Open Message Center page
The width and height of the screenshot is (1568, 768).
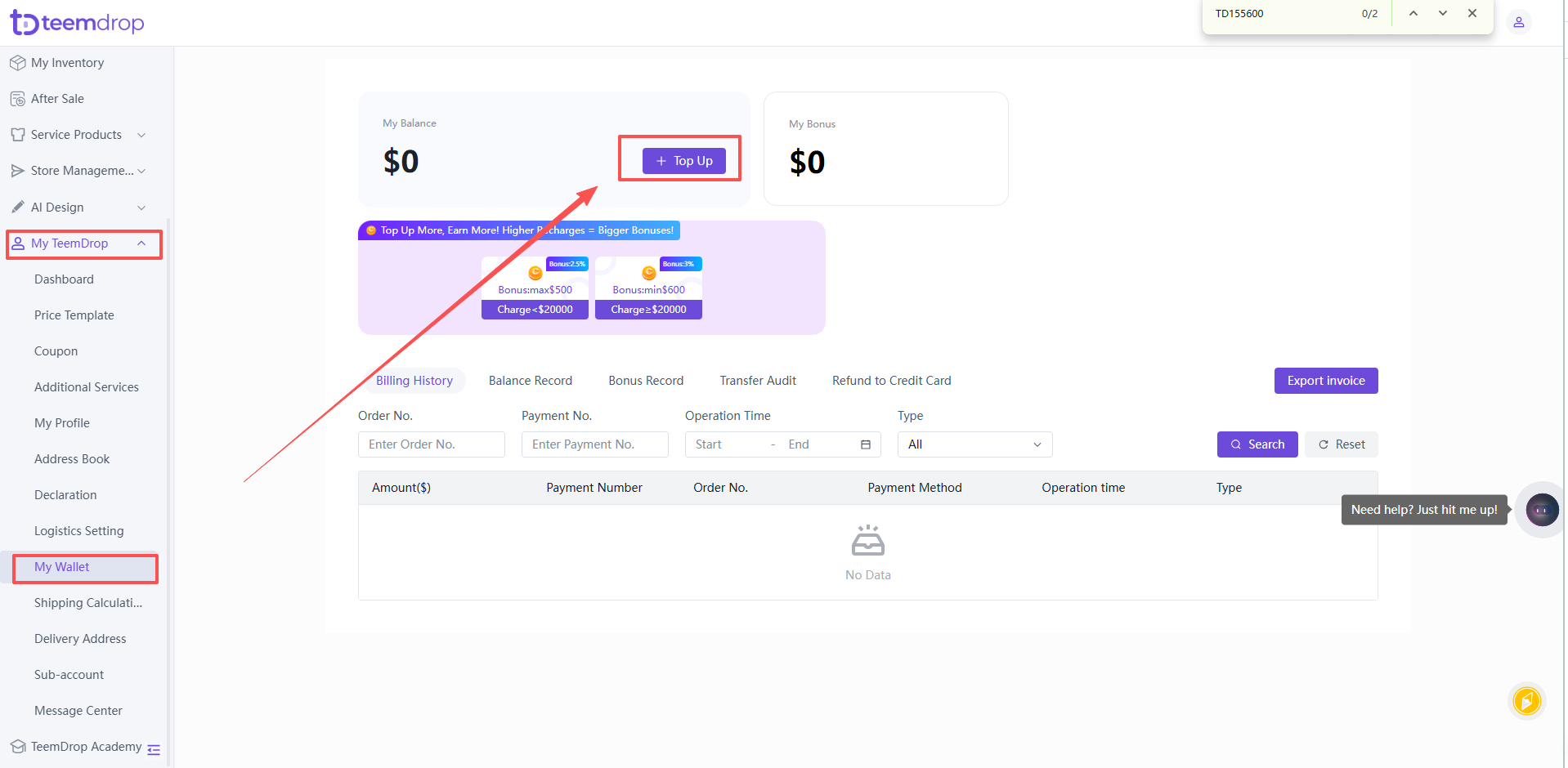78,711
